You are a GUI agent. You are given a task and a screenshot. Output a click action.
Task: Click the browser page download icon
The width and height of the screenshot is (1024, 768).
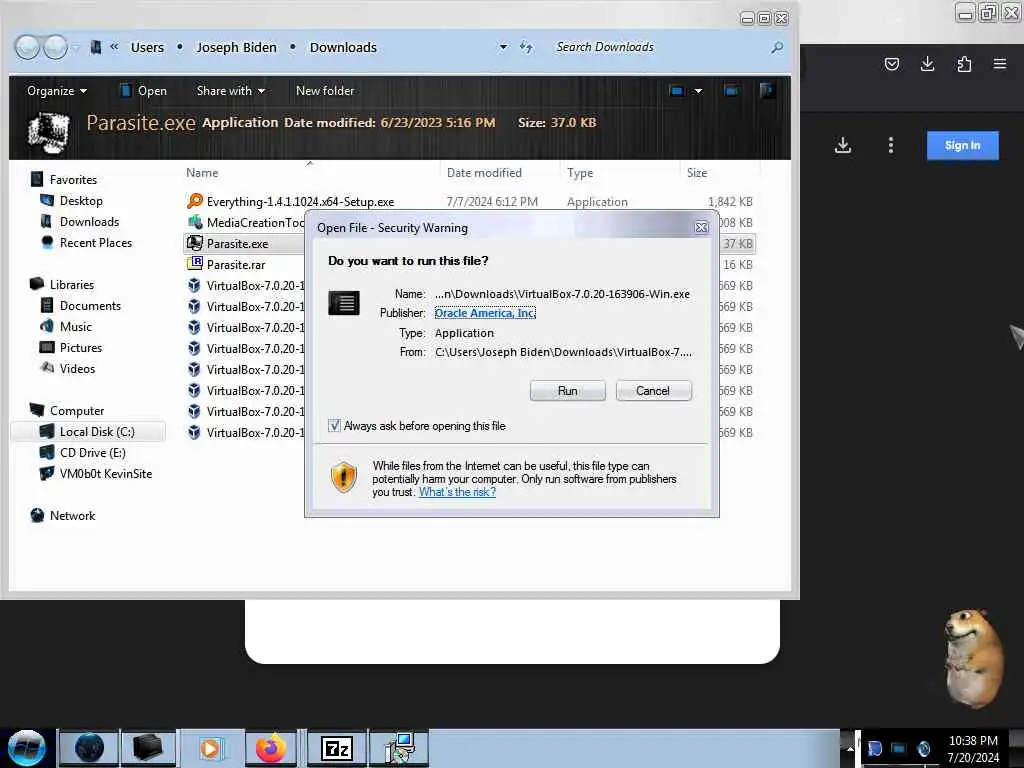[x=842, y=145]
